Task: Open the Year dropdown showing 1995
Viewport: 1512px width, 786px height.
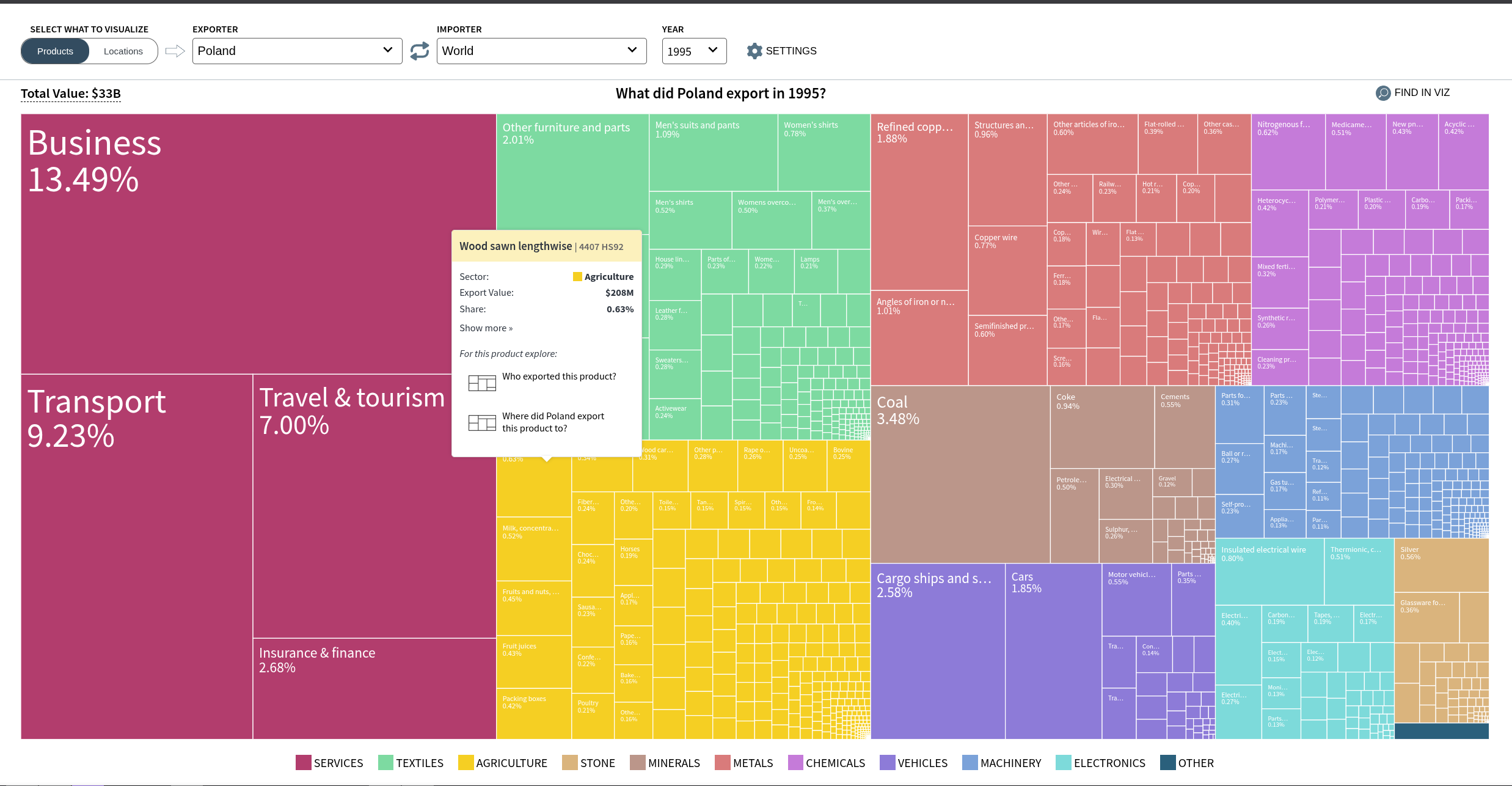Action: pyautogui.click(x=694, y=51)
